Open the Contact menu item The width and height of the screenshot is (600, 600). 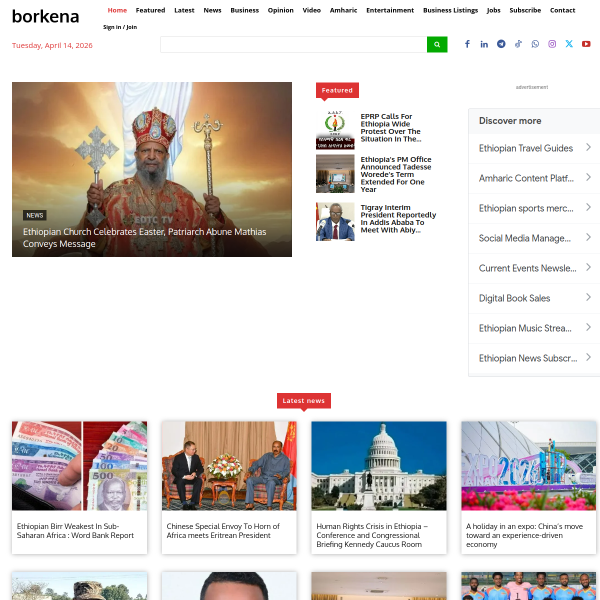(562, 10)
